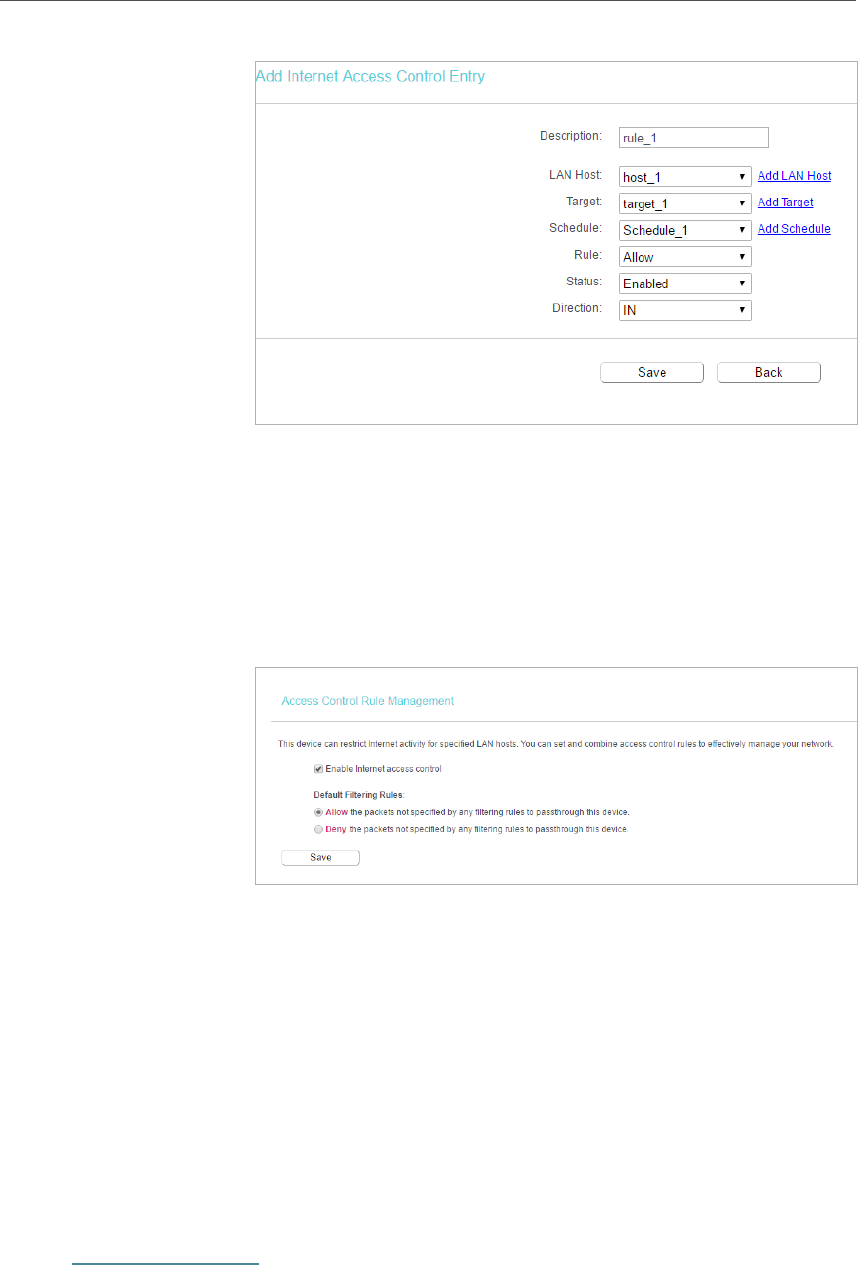This screenshot has height=1265, width=858.
Task: Follow the Add Target link
Action: 785,203
